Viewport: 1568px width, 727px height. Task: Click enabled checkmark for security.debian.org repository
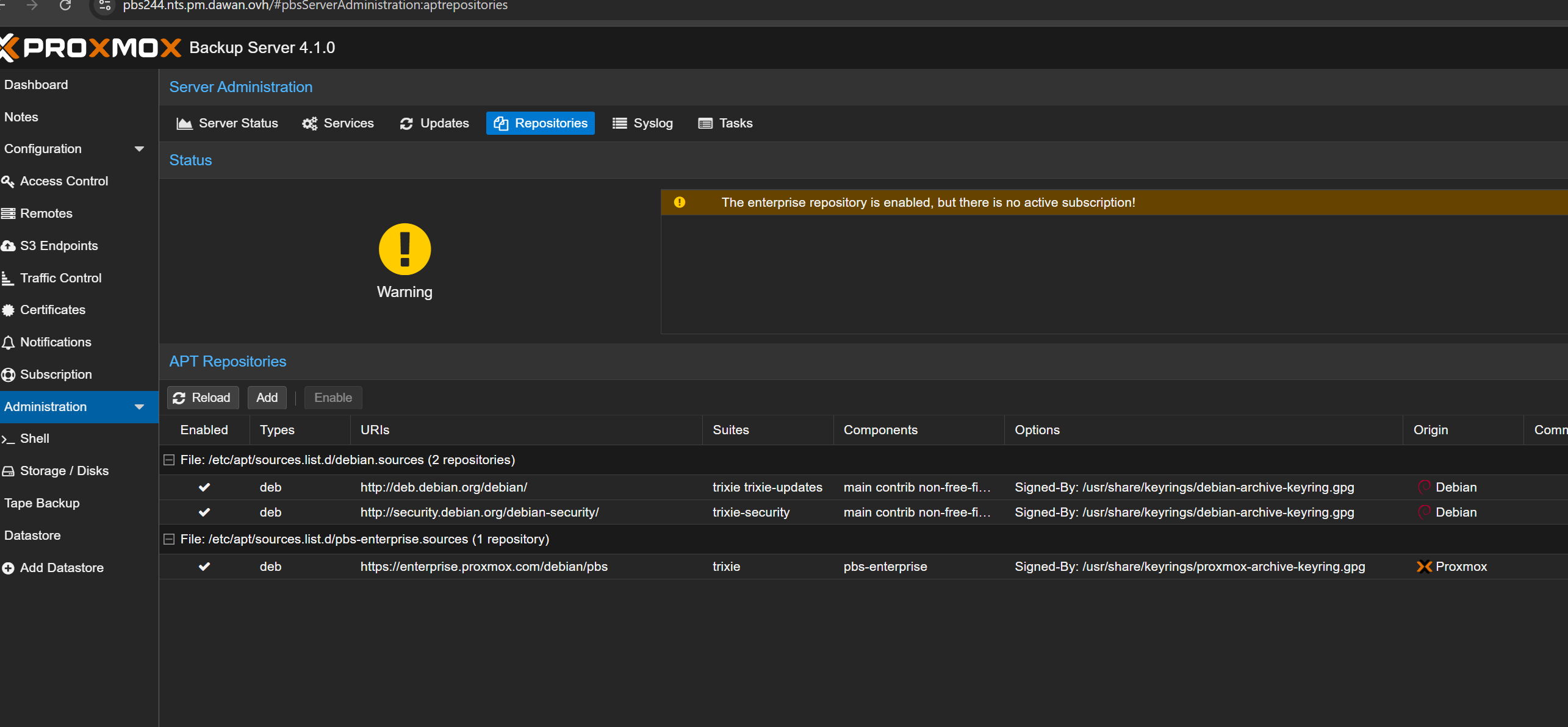pyautogui.click(x=204, y=512)
